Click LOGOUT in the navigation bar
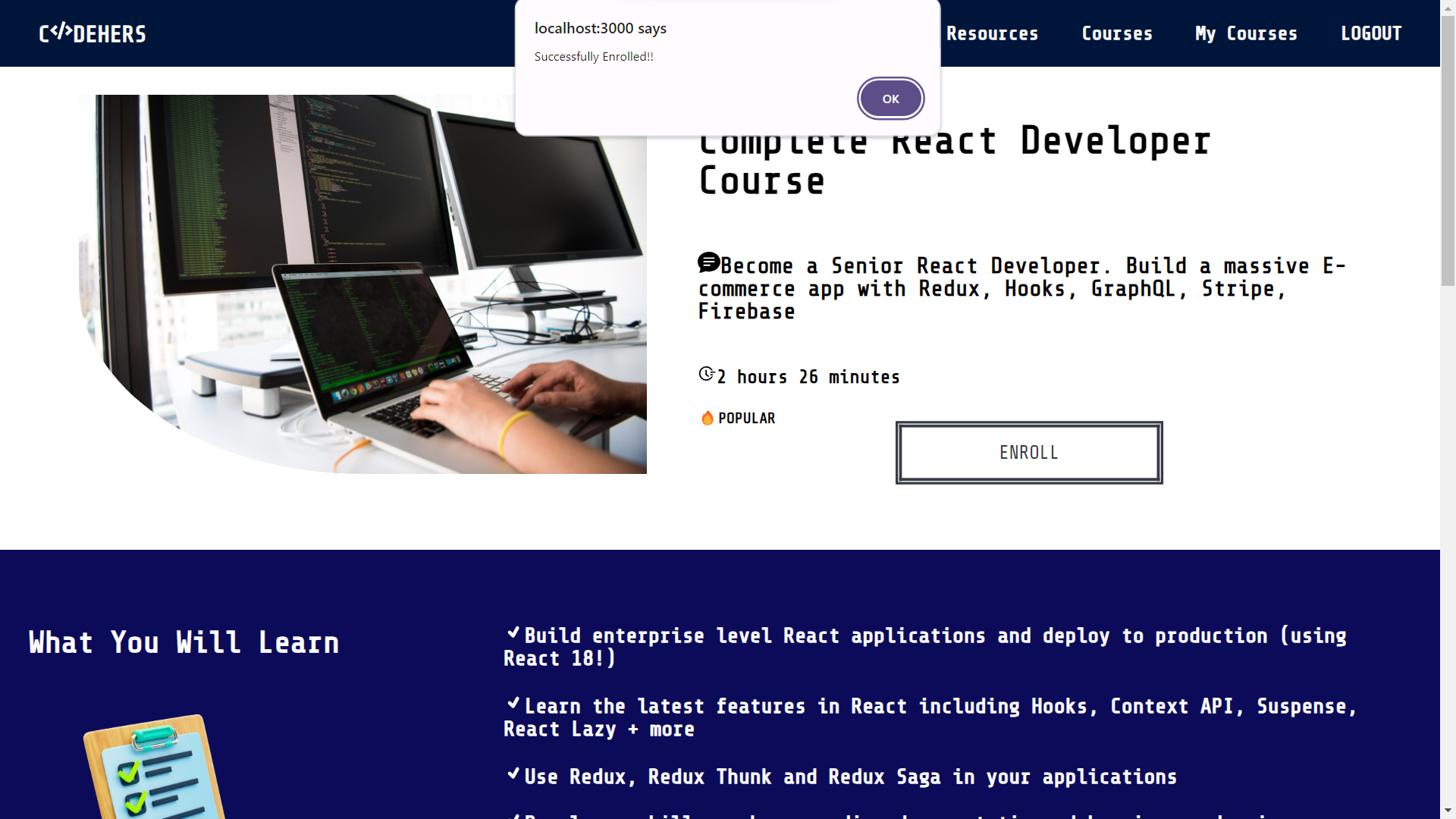Image resolution: width=1456 pixels, height=819 pixels. (x=1370, y=33)
